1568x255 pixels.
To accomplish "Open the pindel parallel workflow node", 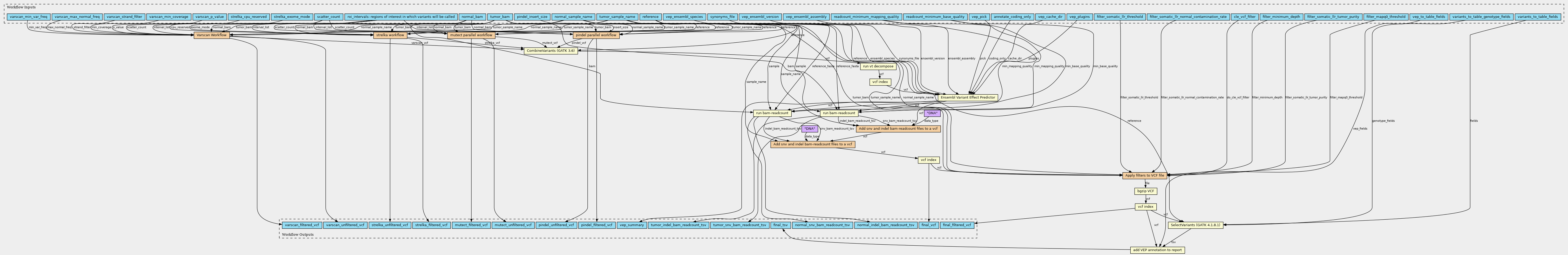I will [596, 35].
